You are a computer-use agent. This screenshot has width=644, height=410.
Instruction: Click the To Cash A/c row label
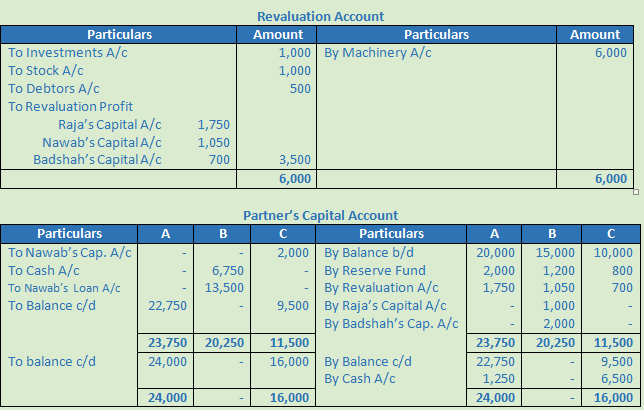pos(44,271)
